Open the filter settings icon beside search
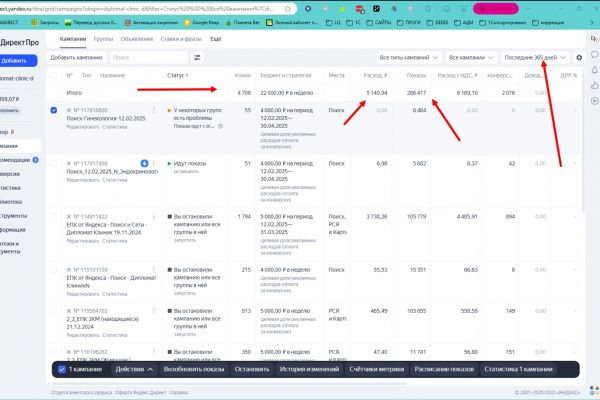 coord(197,57)
